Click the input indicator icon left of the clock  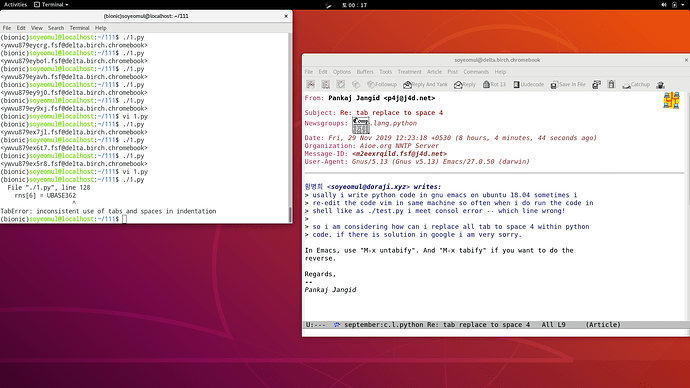pyautogui.click(x=328, y=5)
